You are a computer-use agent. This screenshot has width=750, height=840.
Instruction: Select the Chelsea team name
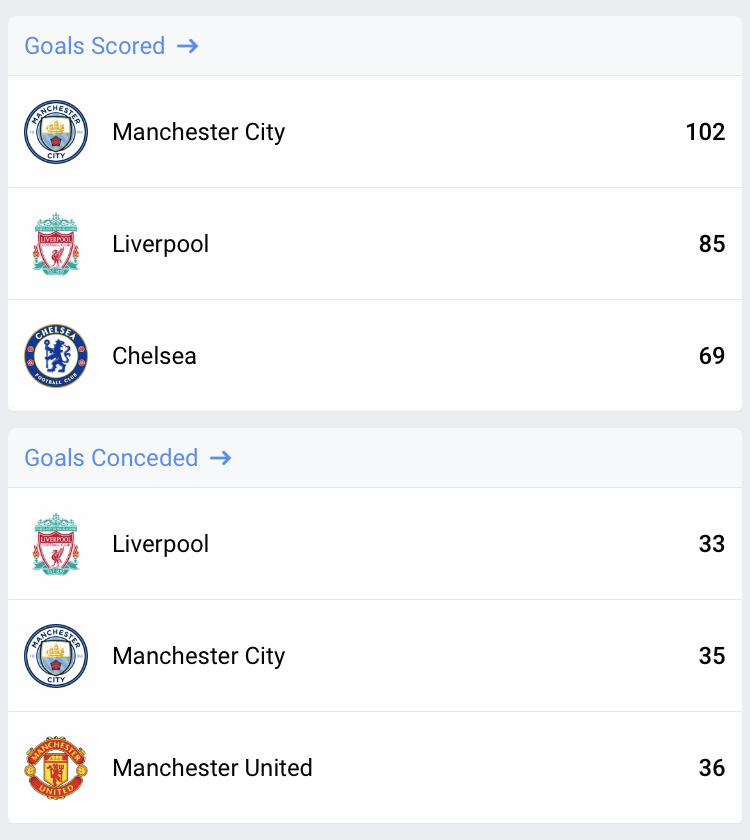click(154, 356)
